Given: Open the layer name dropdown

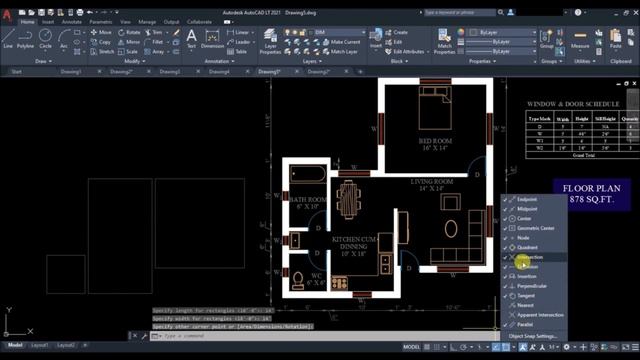Looking at the screenshot, I should (x=338, y=32).
